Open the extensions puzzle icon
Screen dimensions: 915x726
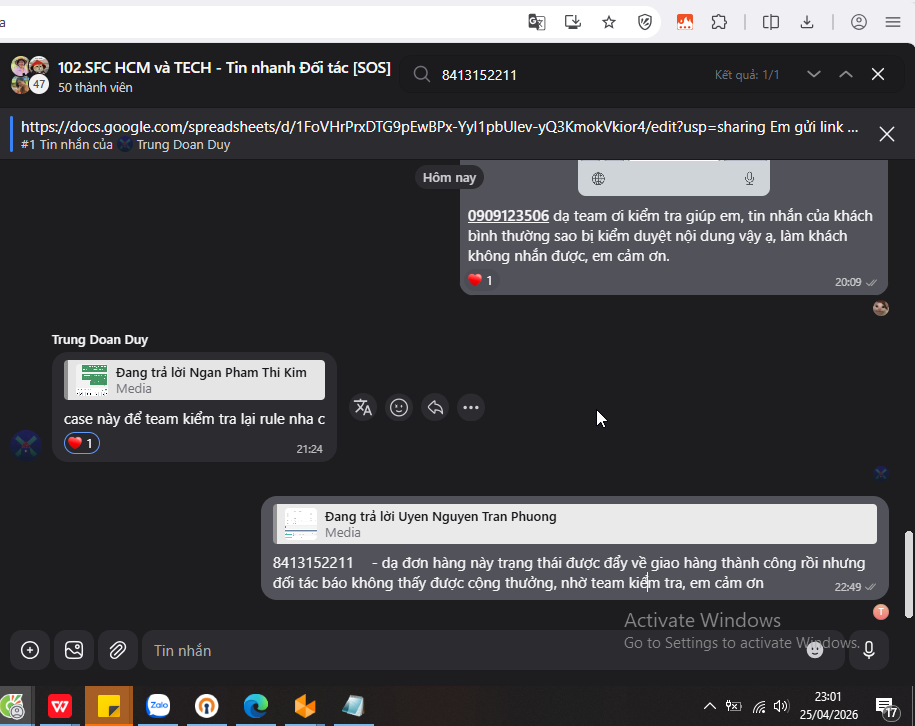tap(720, 22)
